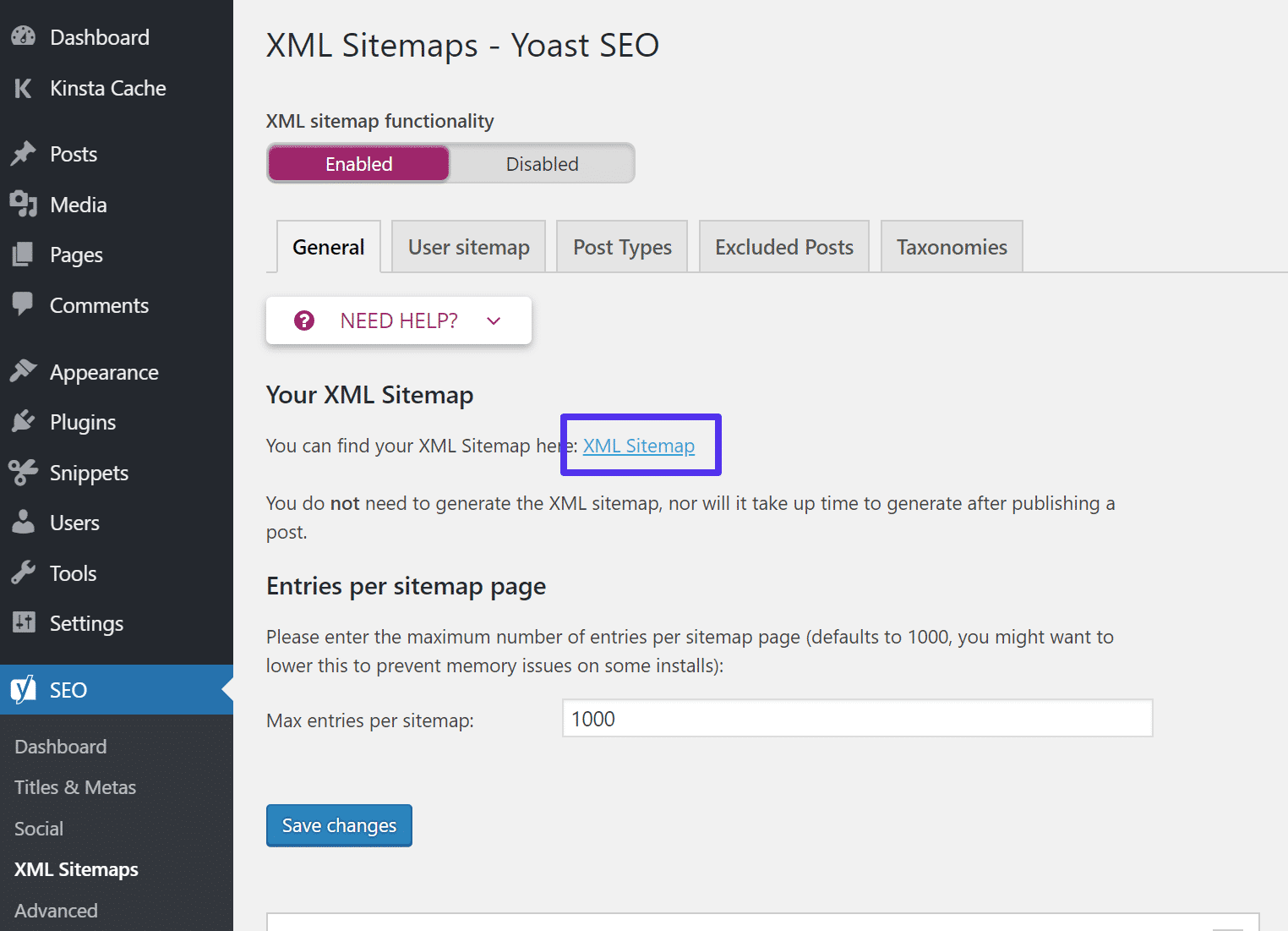Click the Save changes button
The image size is (1288, 931).
tap(339, 825)
